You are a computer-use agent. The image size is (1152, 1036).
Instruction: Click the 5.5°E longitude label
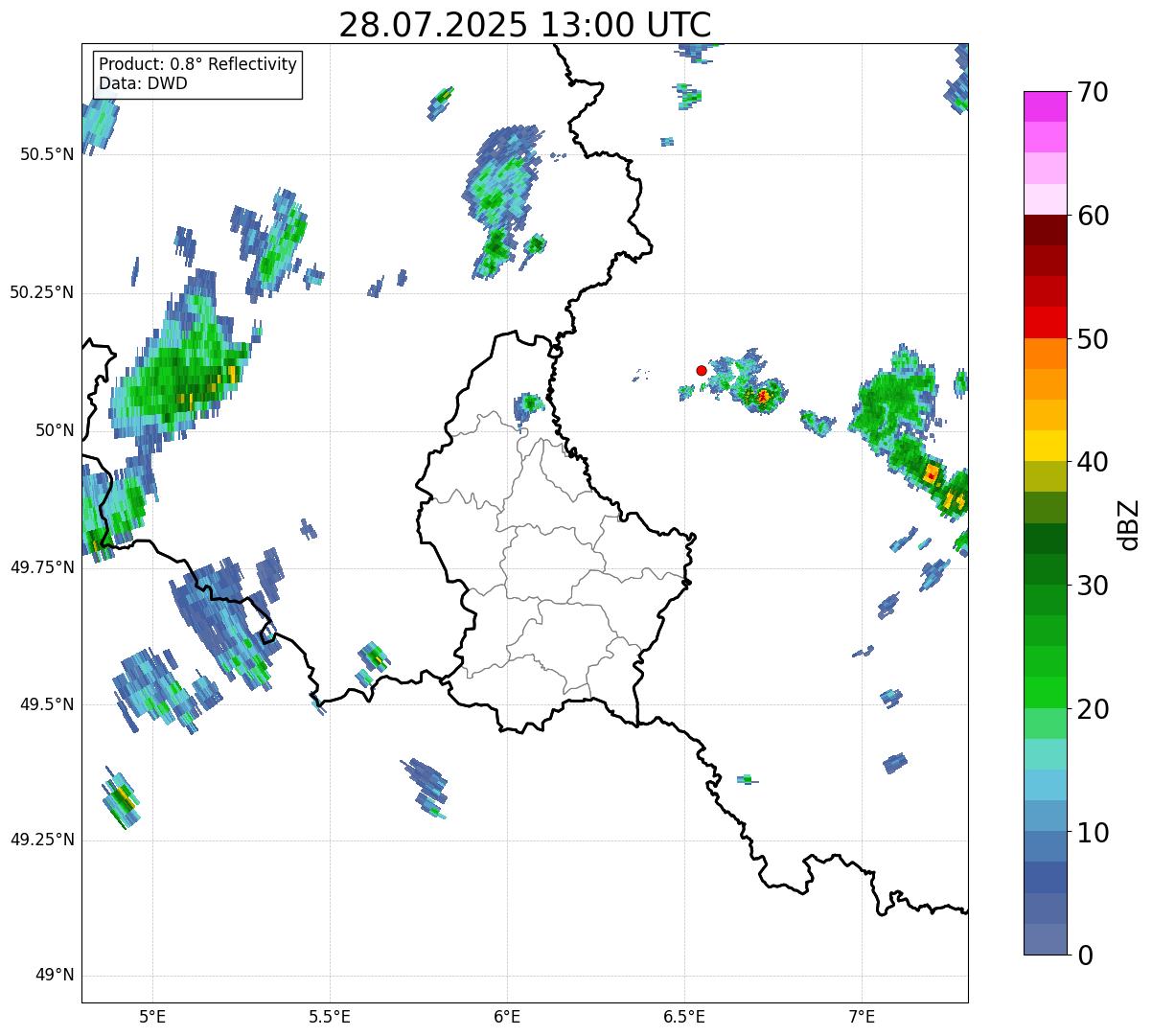[x=330, y=1016]
